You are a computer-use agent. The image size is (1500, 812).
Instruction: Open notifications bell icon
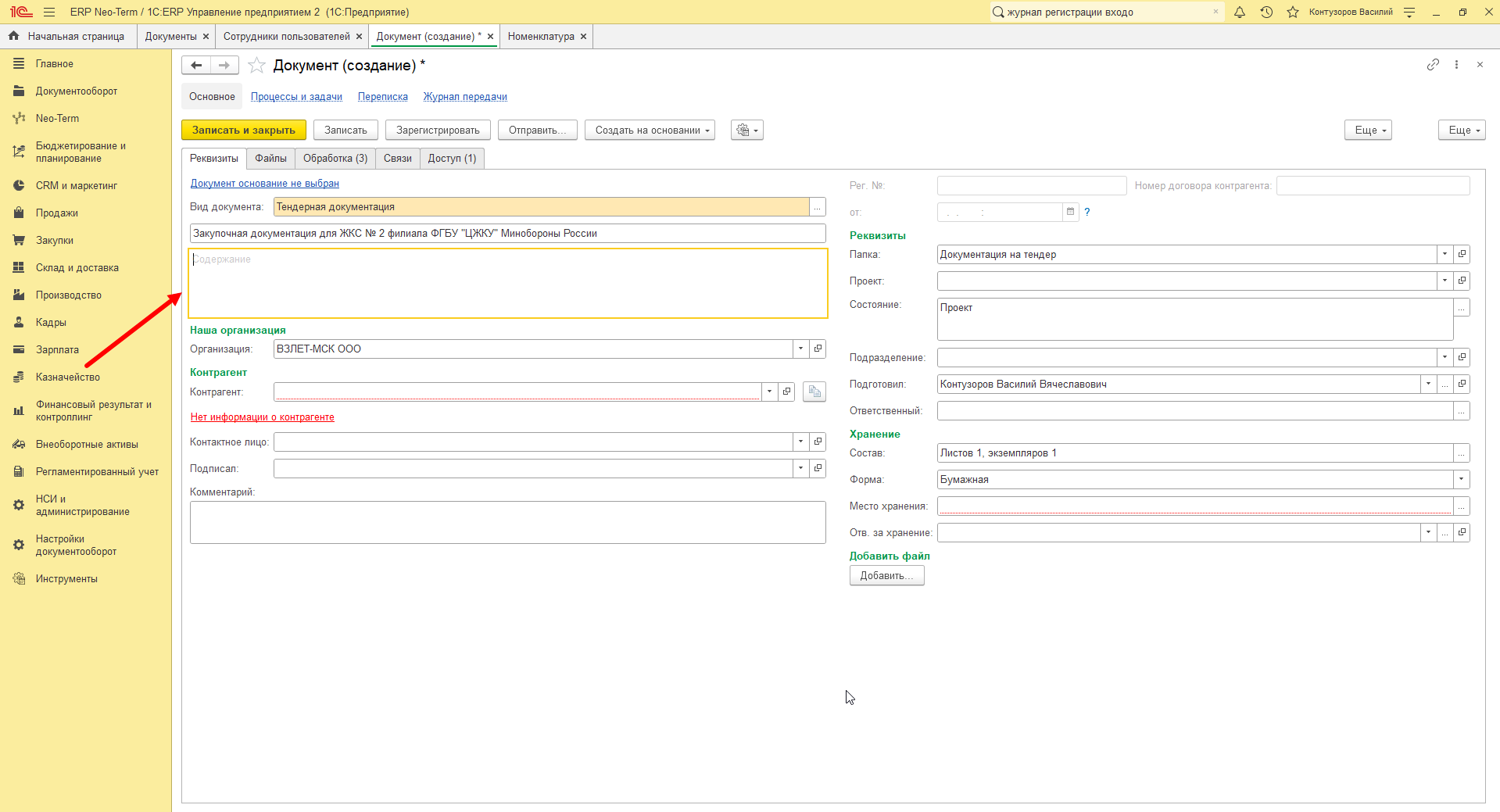(x=1240, y=12)
